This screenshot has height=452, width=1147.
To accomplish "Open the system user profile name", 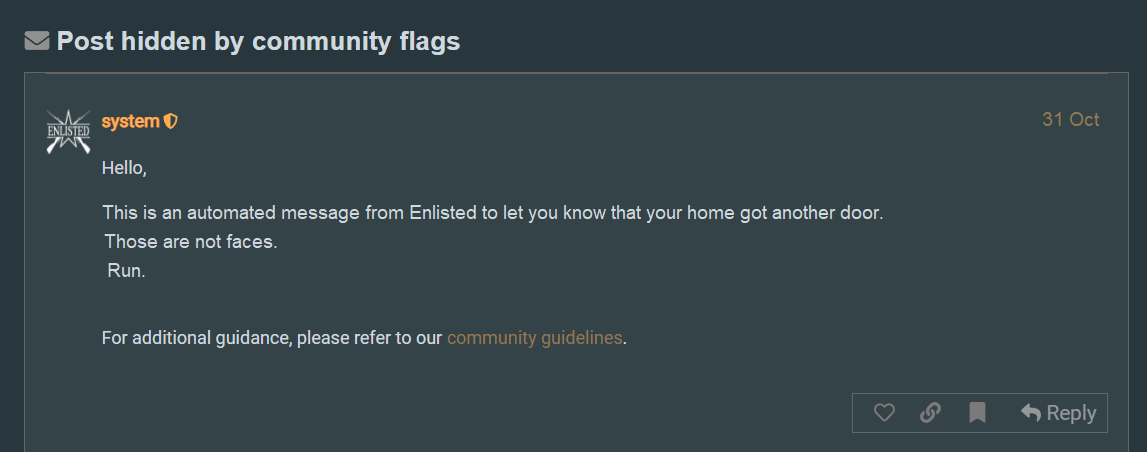I will tap(130, 121).
